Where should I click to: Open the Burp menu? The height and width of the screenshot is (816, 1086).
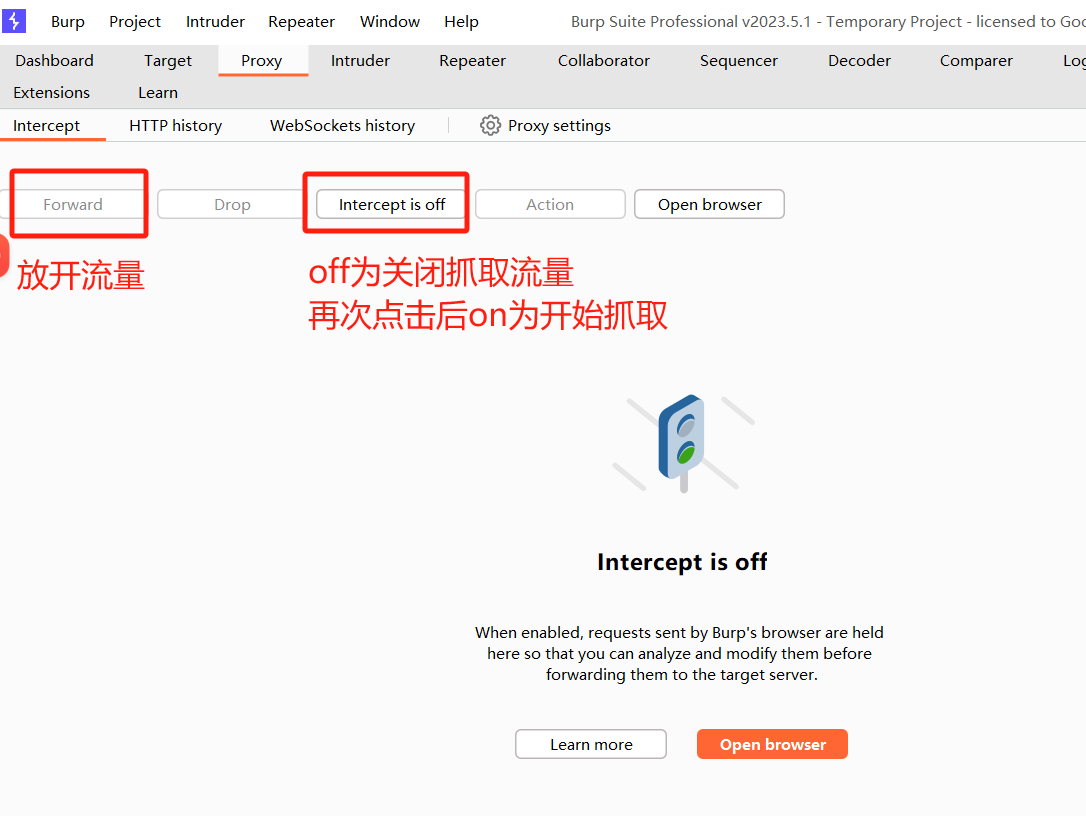(68, 21)
